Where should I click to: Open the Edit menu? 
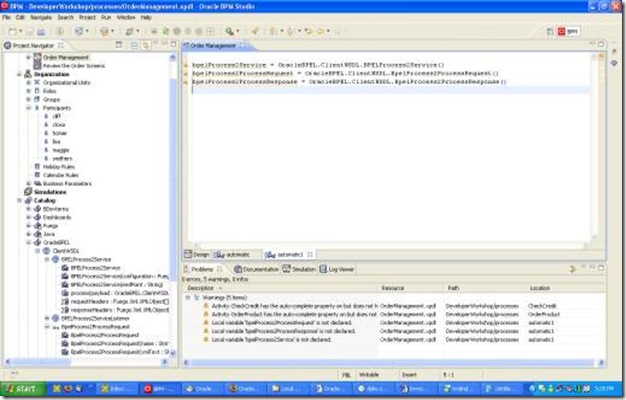[20, 17]
